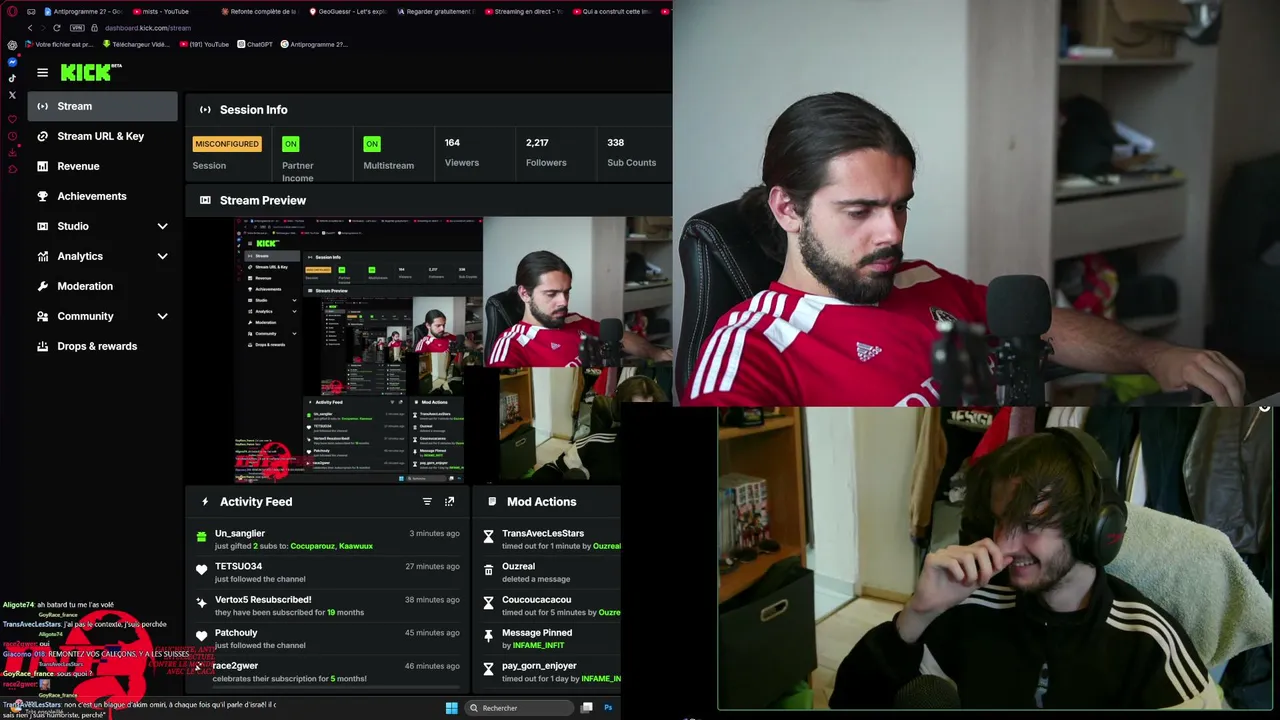Click the Analytics chart icon in sidebar
The image size is (1280, 720).
click(42, 256)
